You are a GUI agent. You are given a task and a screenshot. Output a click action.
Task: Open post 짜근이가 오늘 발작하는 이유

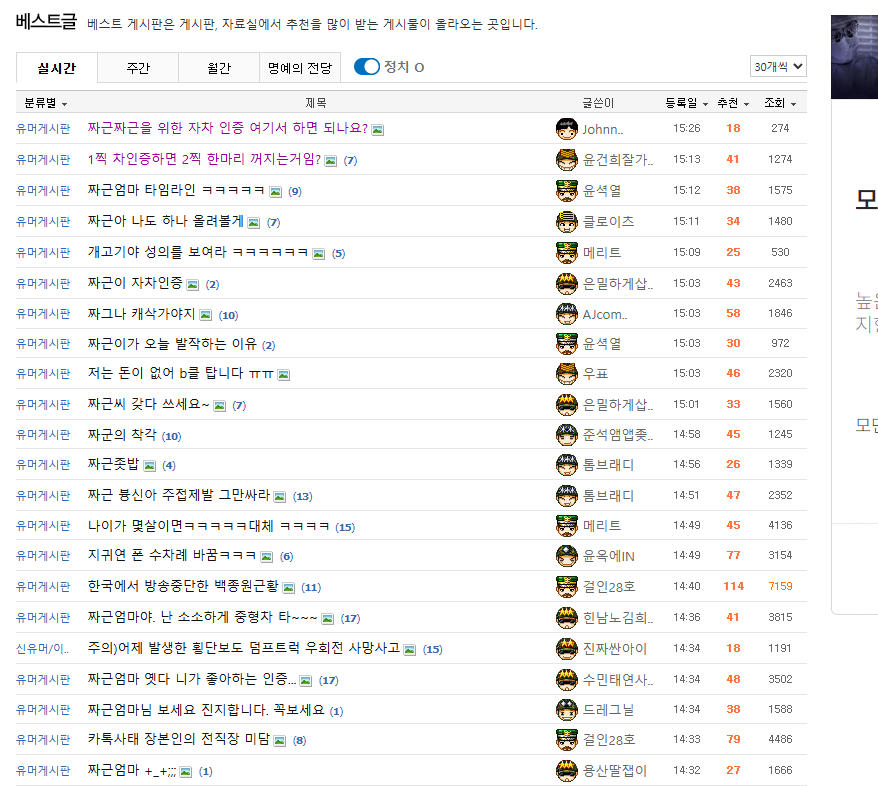[172, 344]
